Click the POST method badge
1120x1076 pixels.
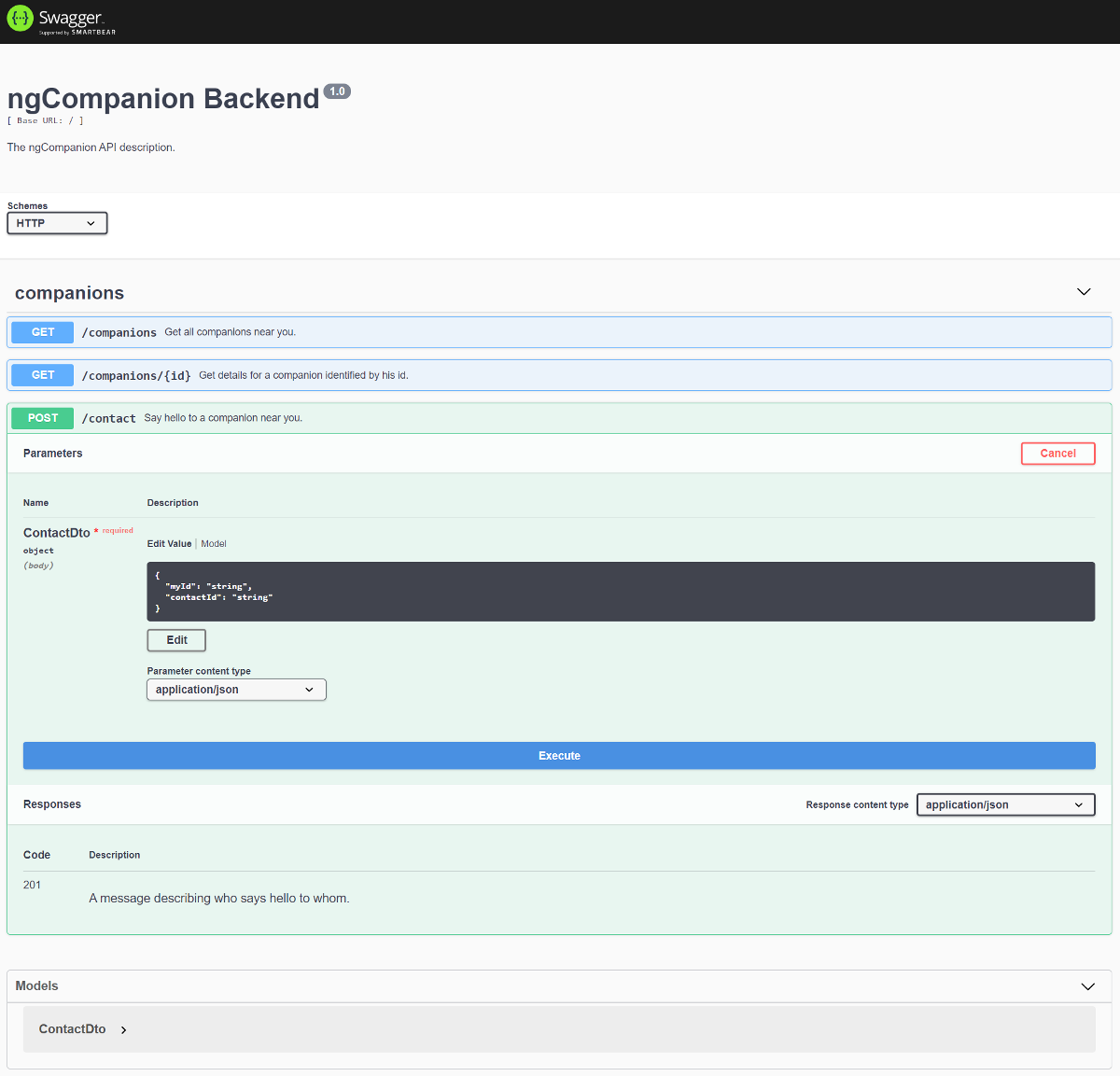43,418
